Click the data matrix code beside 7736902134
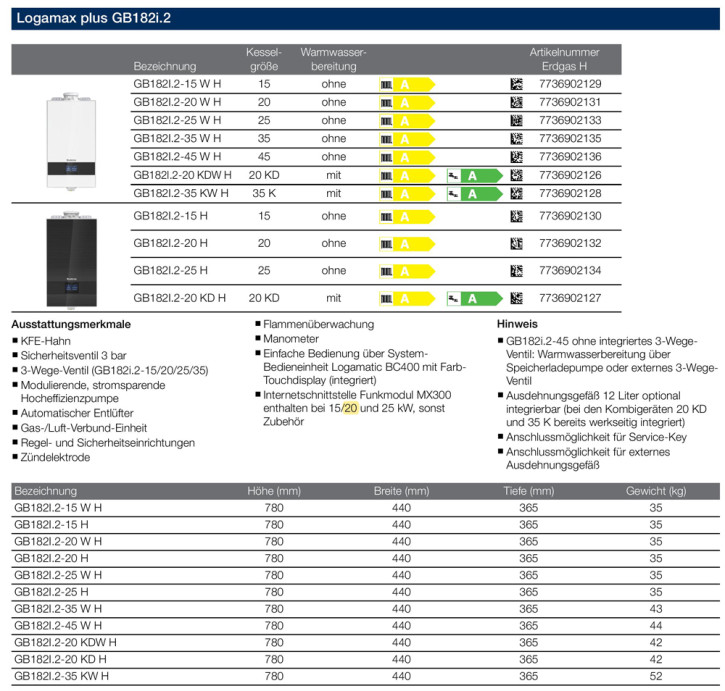This screenshot has width=725, height=691. pos(516,271)
